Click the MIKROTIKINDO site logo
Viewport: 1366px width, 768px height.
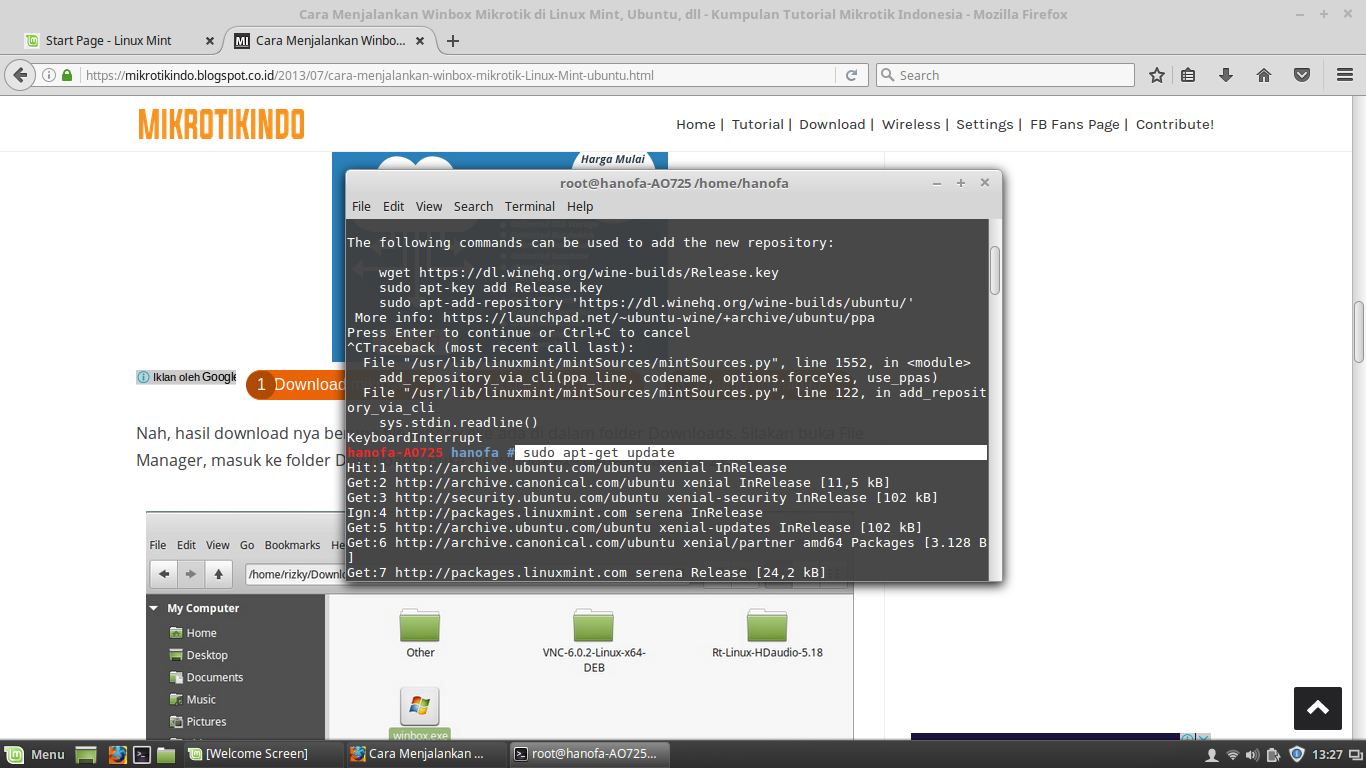pyautogui.click(x=221, y=124)
